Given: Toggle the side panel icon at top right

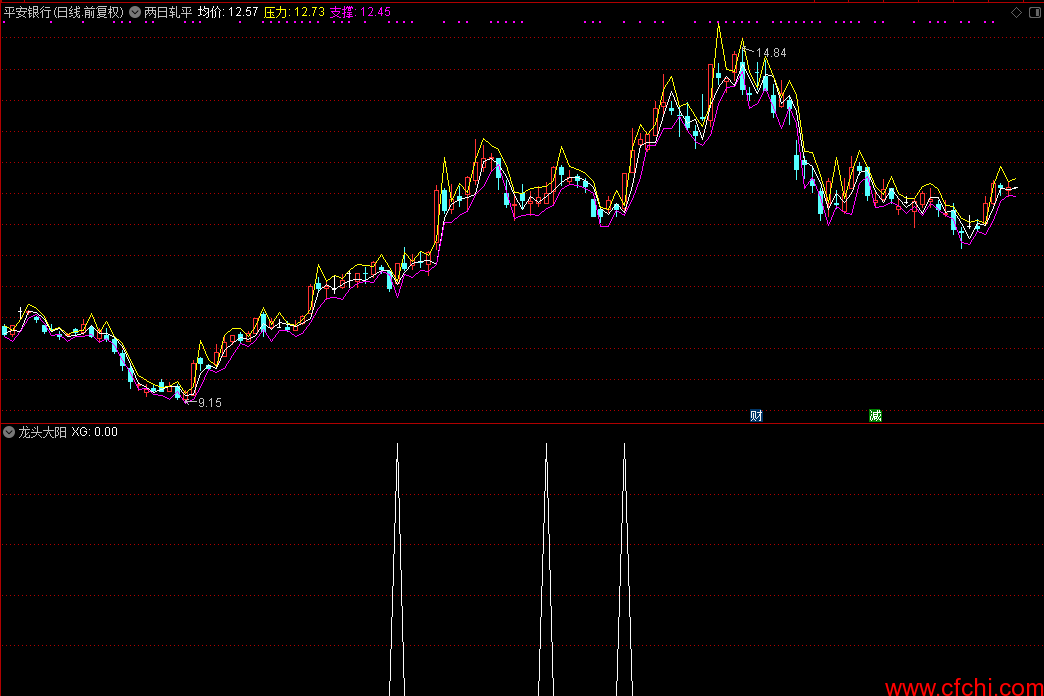Looking at the screenshot, I should pos(1035,13).
